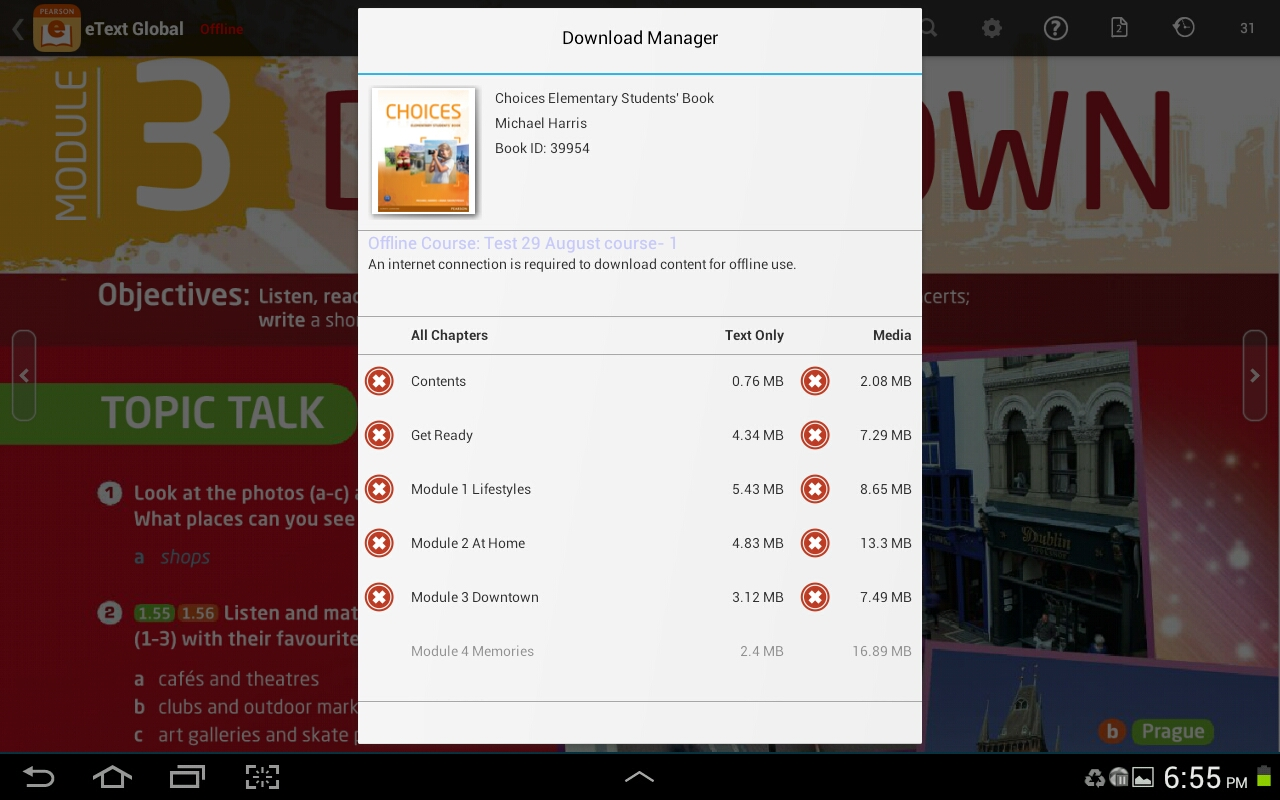Tap the TOPIC TALK green banner
Viewport: 1280px width, 800px height.
click(x=178, y=413)
